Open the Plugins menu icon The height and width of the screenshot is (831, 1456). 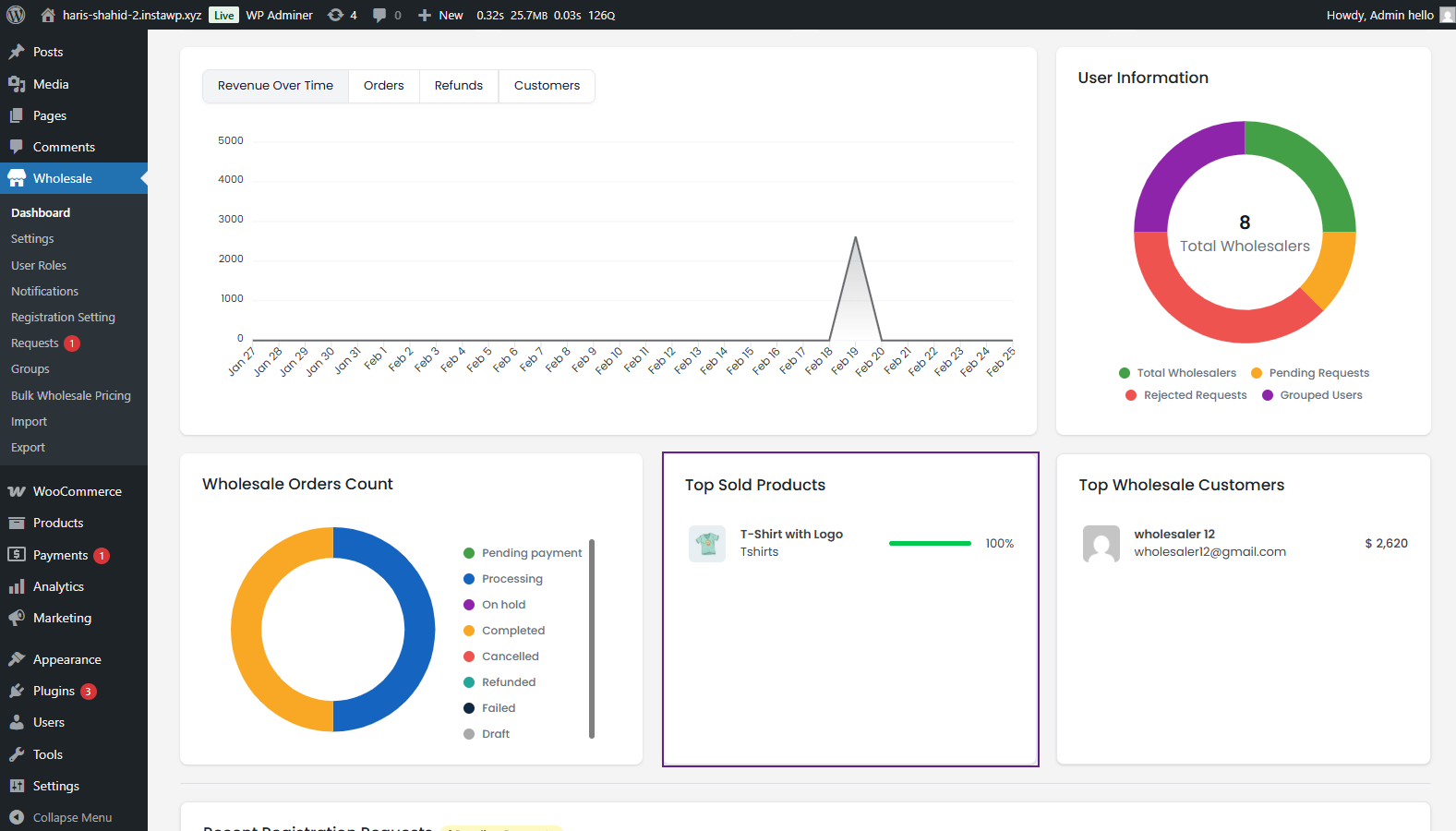tap(17, 691)
